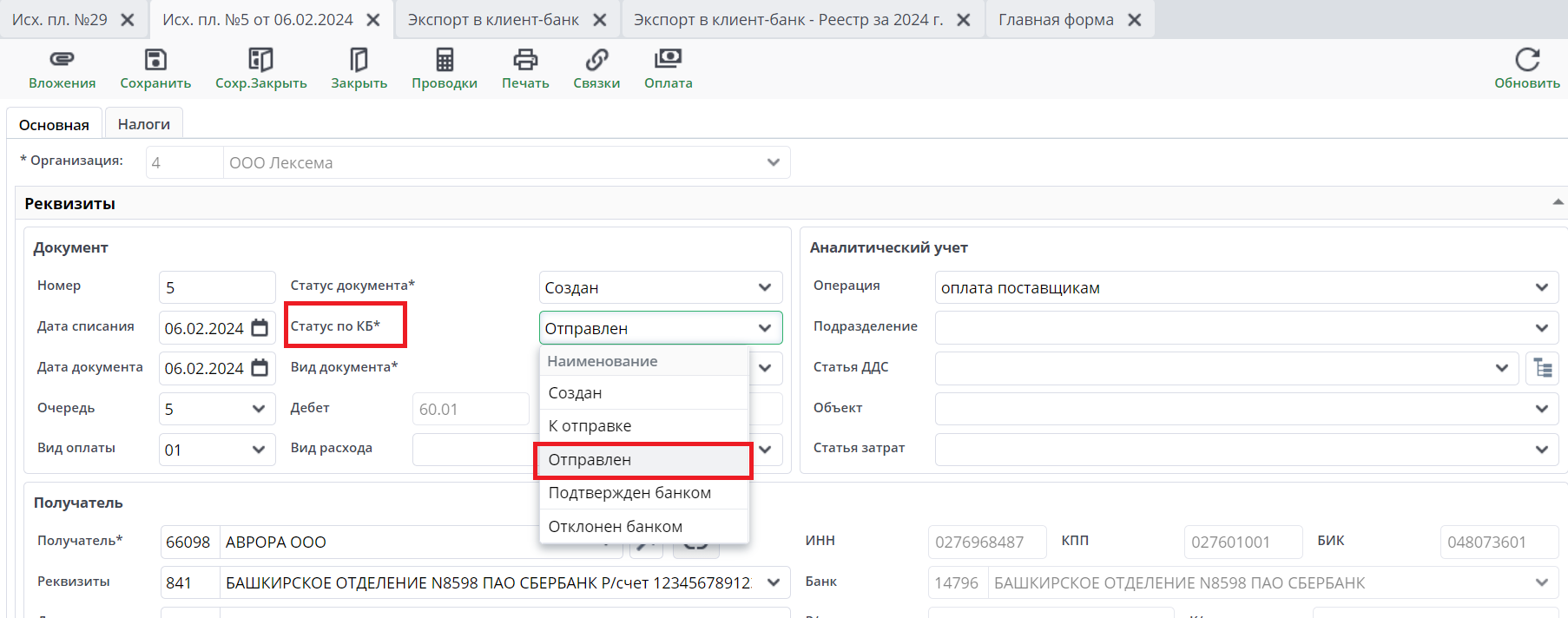Click the Сохр.Закрыть toolbar icon

(x=260, y=60)
